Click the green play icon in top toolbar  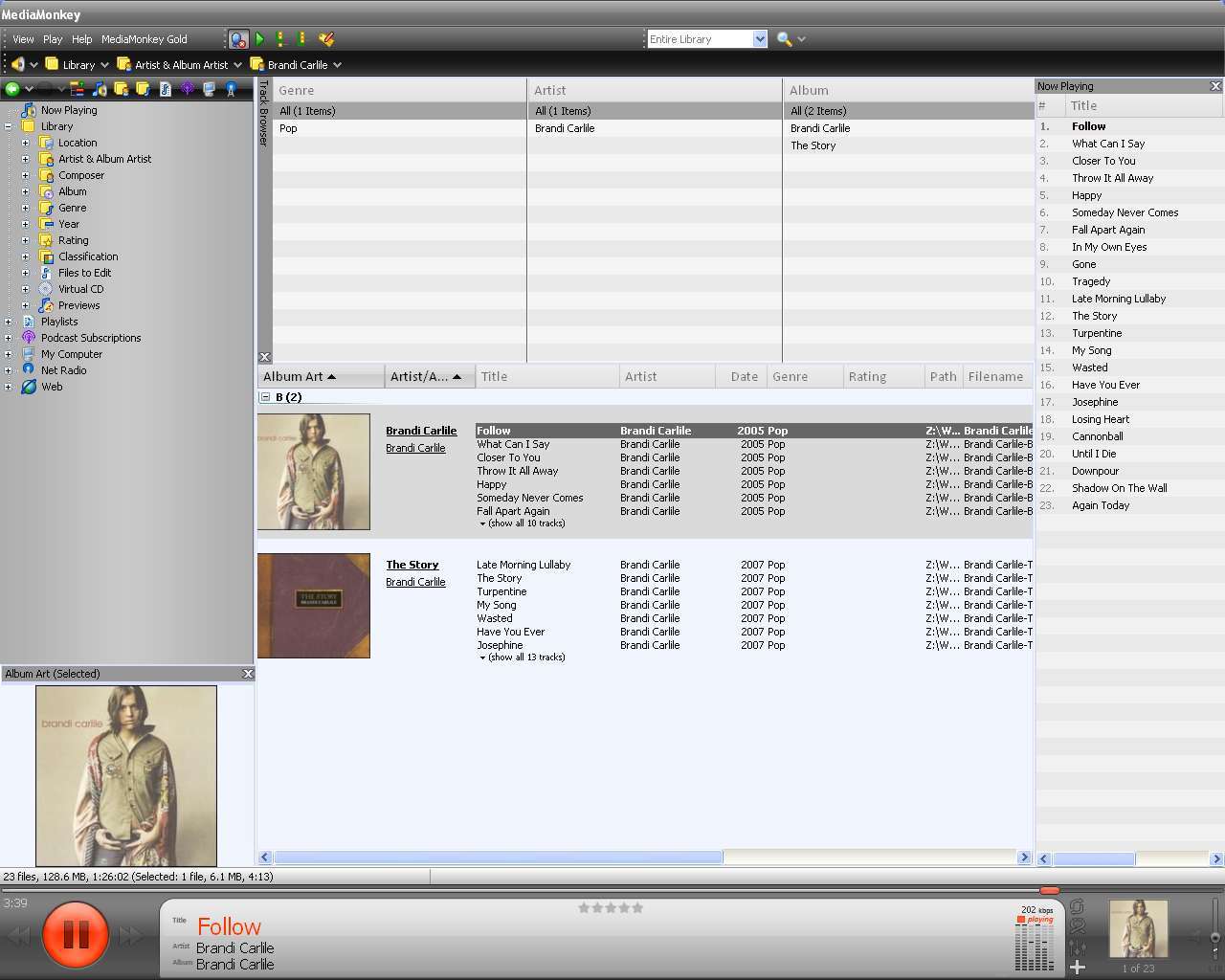259,39
